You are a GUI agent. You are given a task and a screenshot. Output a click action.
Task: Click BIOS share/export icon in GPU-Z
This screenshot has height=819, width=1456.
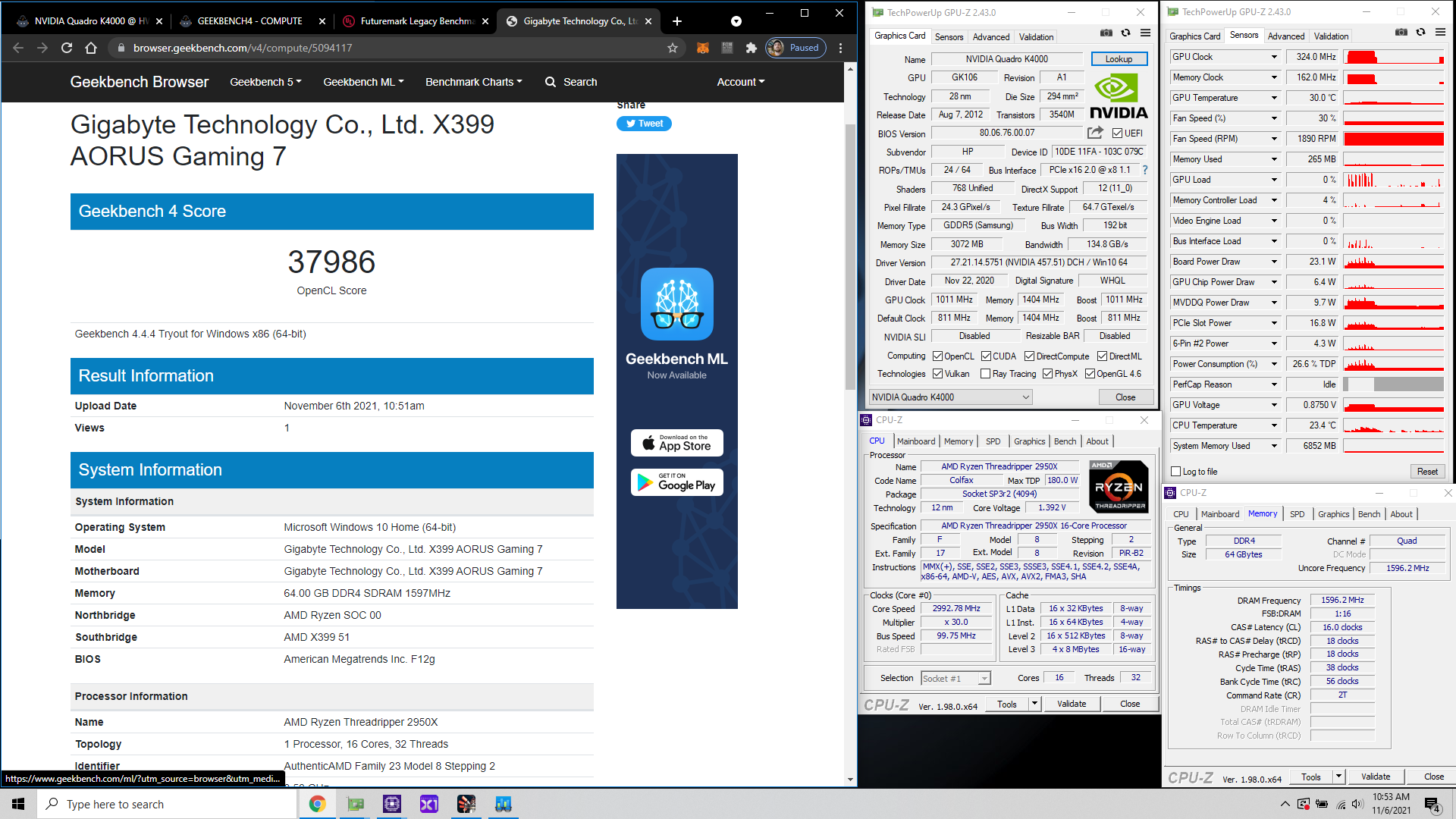(x=1095, y=133)
